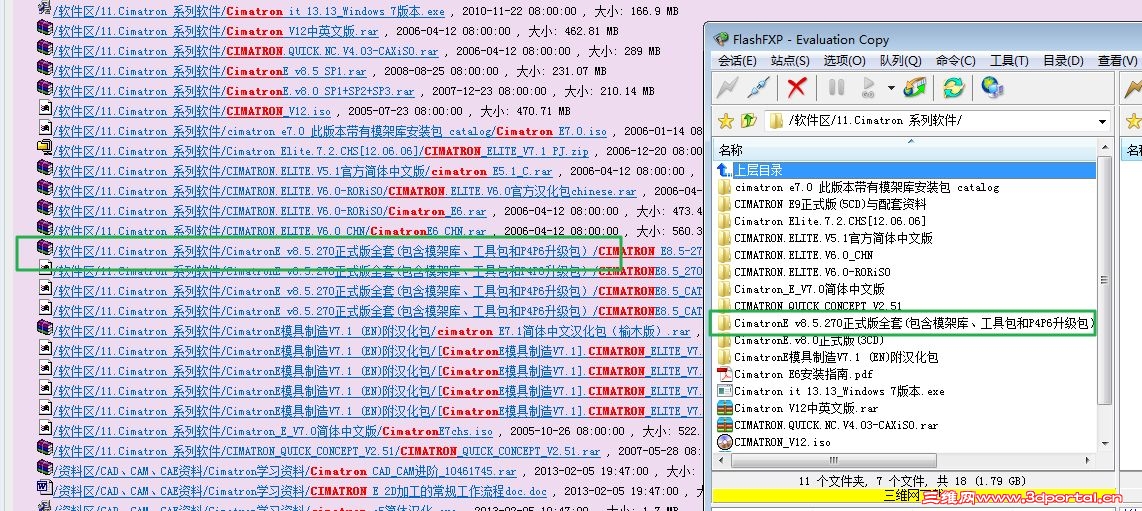Image resolution: width=1142 pixels, height=511 pixels.
Task: Select folder CIMATRON_QUICK_CONCEPT_V2.51 in FlashFXP
Action: point(818,306)
